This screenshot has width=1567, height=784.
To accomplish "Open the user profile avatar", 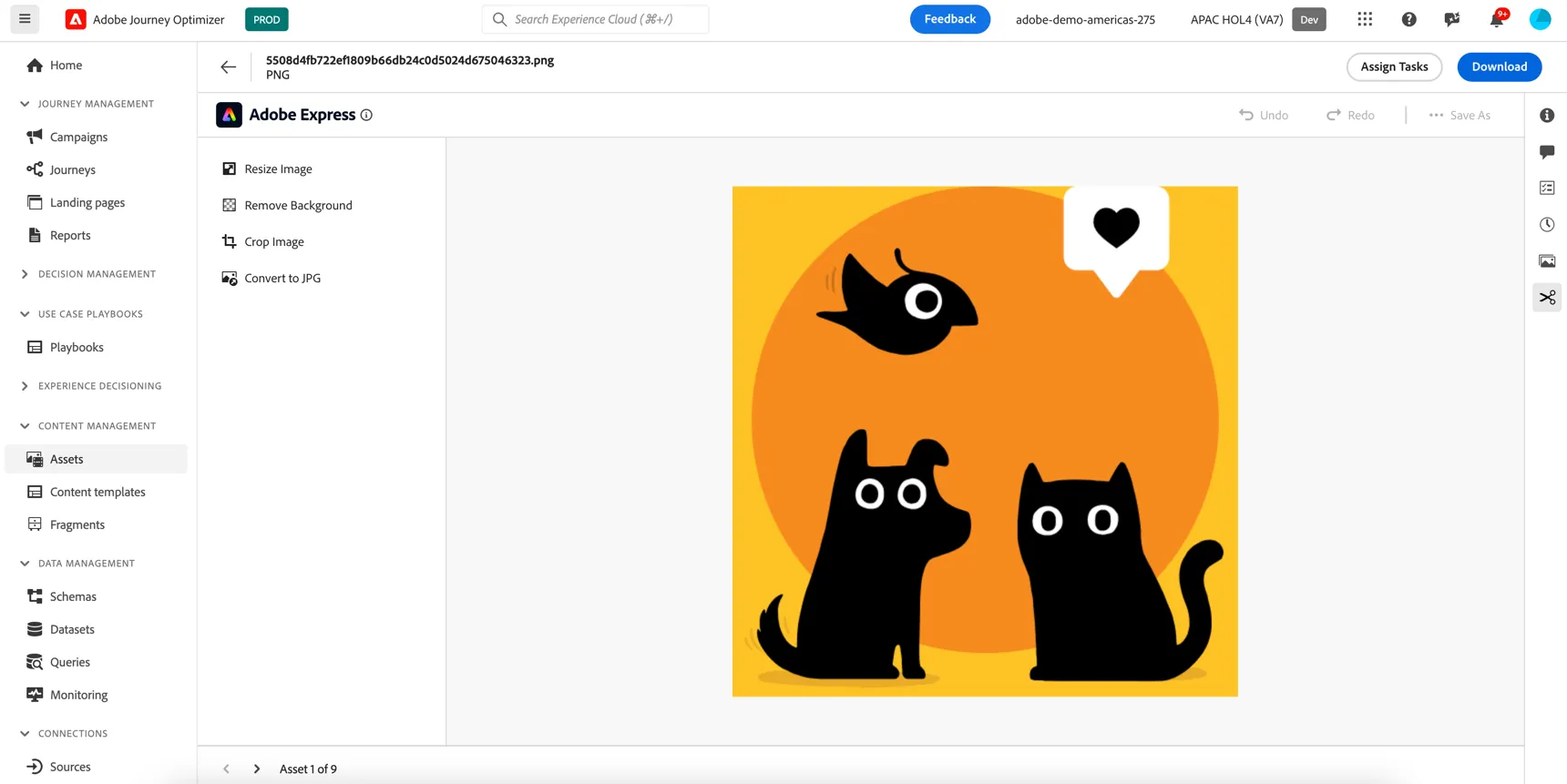I will click(1541, 19).
